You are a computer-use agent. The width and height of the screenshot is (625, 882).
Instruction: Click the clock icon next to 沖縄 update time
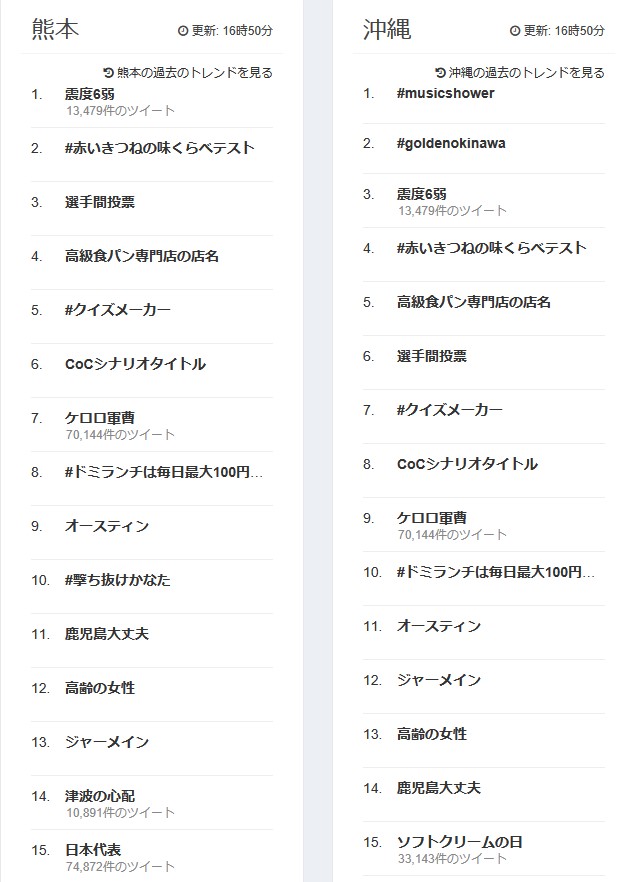515,31
